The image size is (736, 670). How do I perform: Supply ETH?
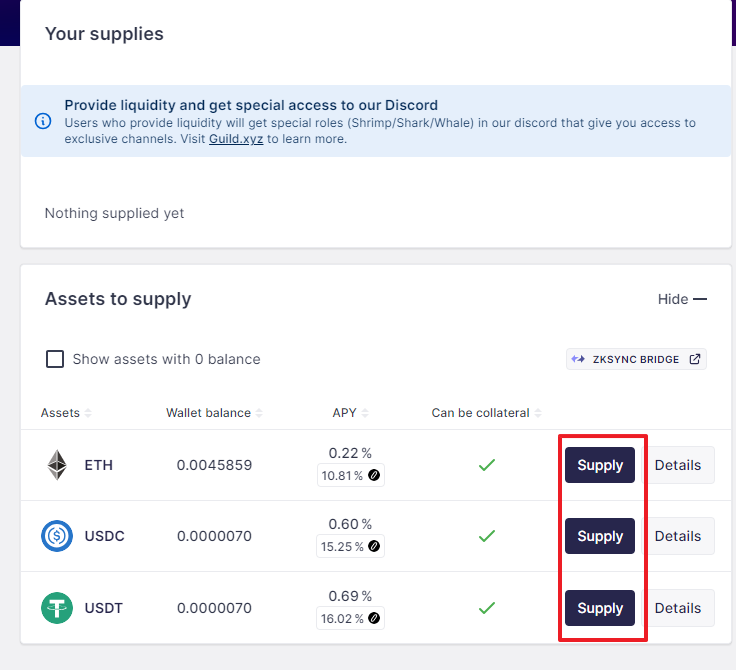(600, 465)
